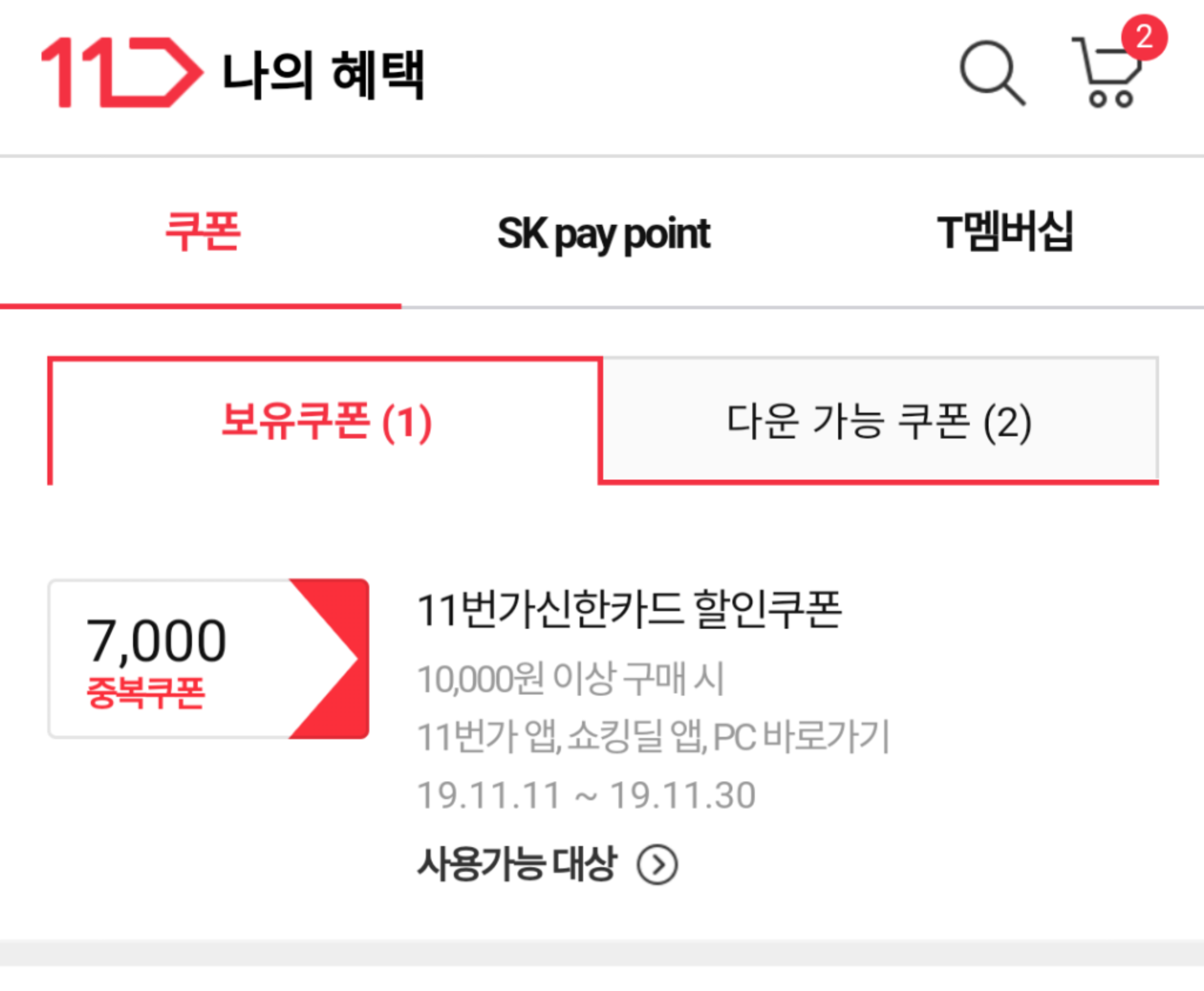
Task: Click the circled arrow beside 사용가능 대상
Action: [657, 865]
